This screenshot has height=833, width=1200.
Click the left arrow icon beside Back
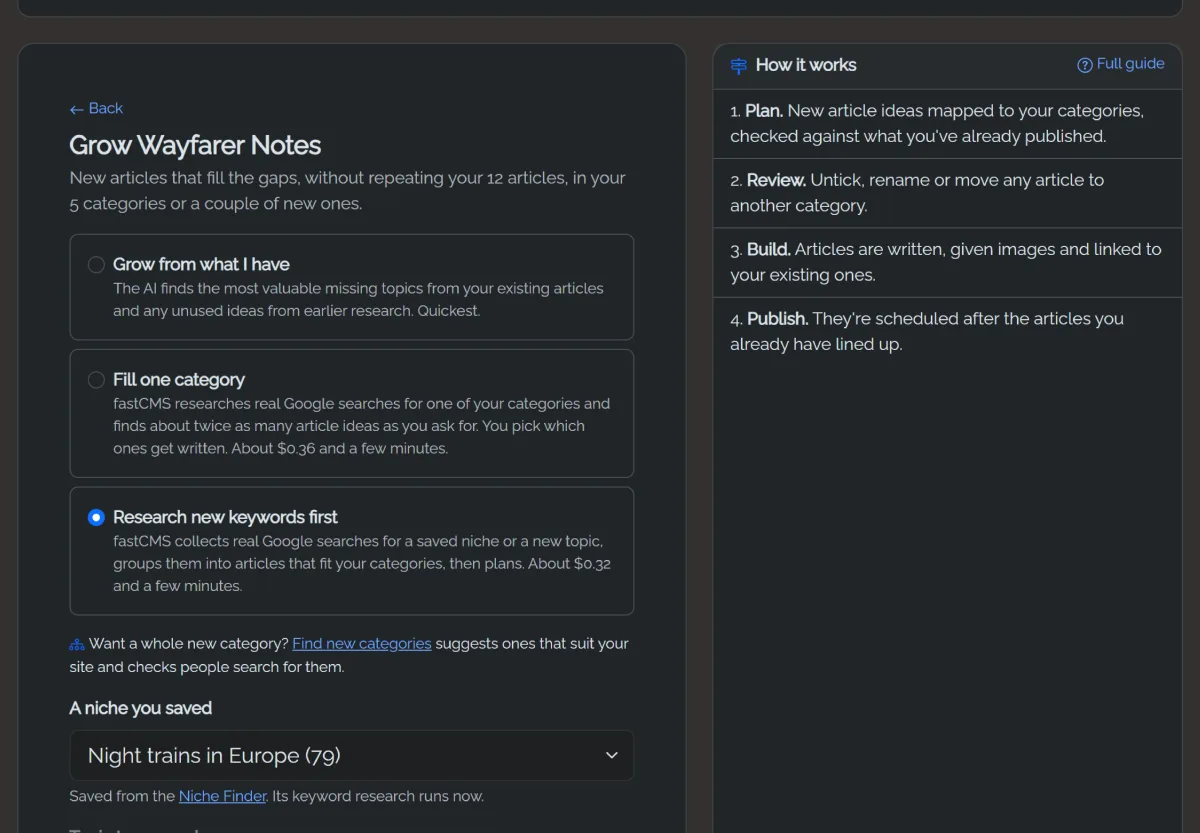(76, 109)
